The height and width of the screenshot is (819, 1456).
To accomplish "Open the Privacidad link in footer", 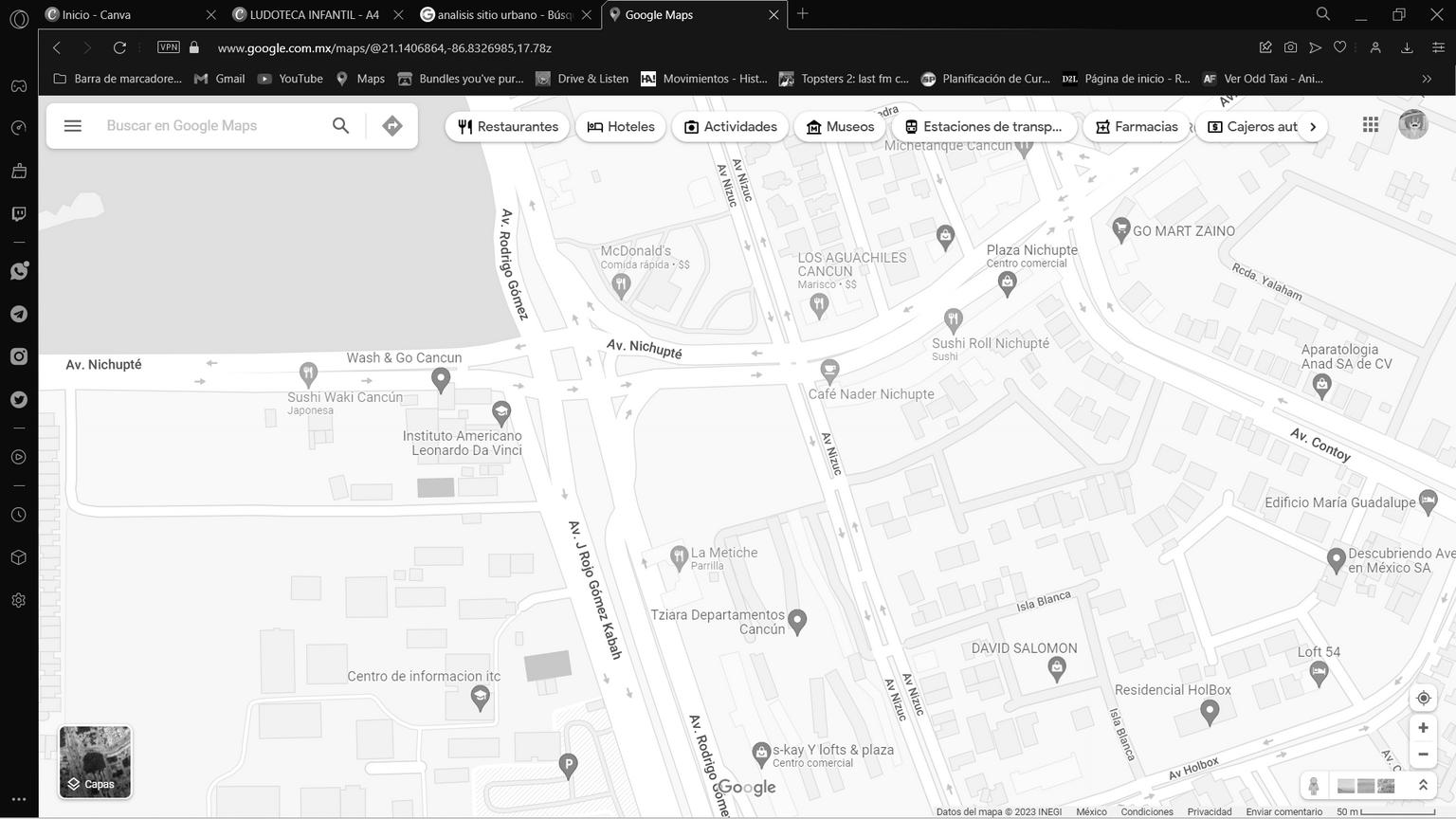I will point(1210,811).
